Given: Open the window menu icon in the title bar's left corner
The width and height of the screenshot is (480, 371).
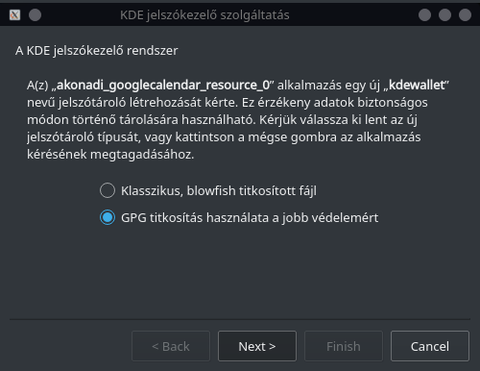Looking at the screenshot, I should tap(15, 15).
